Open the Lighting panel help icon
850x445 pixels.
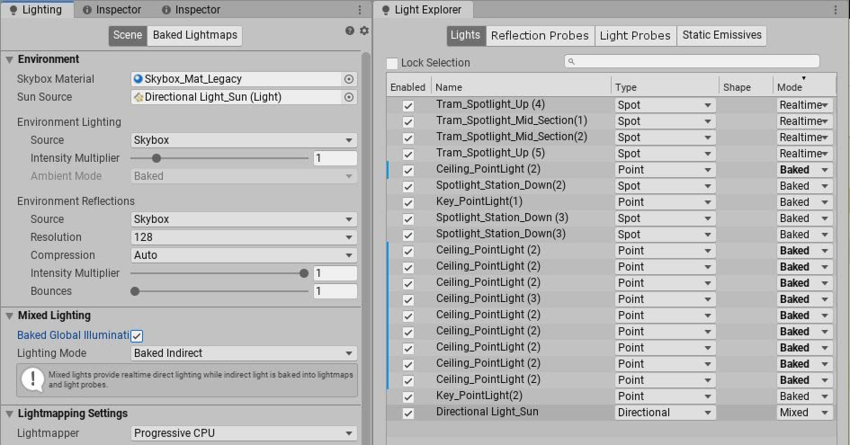(349, 31)
